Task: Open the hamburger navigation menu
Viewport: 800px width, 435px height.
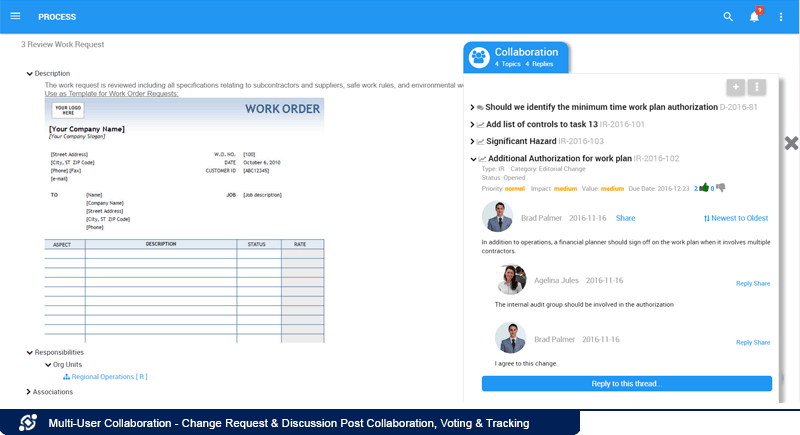Action: point(15,17)
